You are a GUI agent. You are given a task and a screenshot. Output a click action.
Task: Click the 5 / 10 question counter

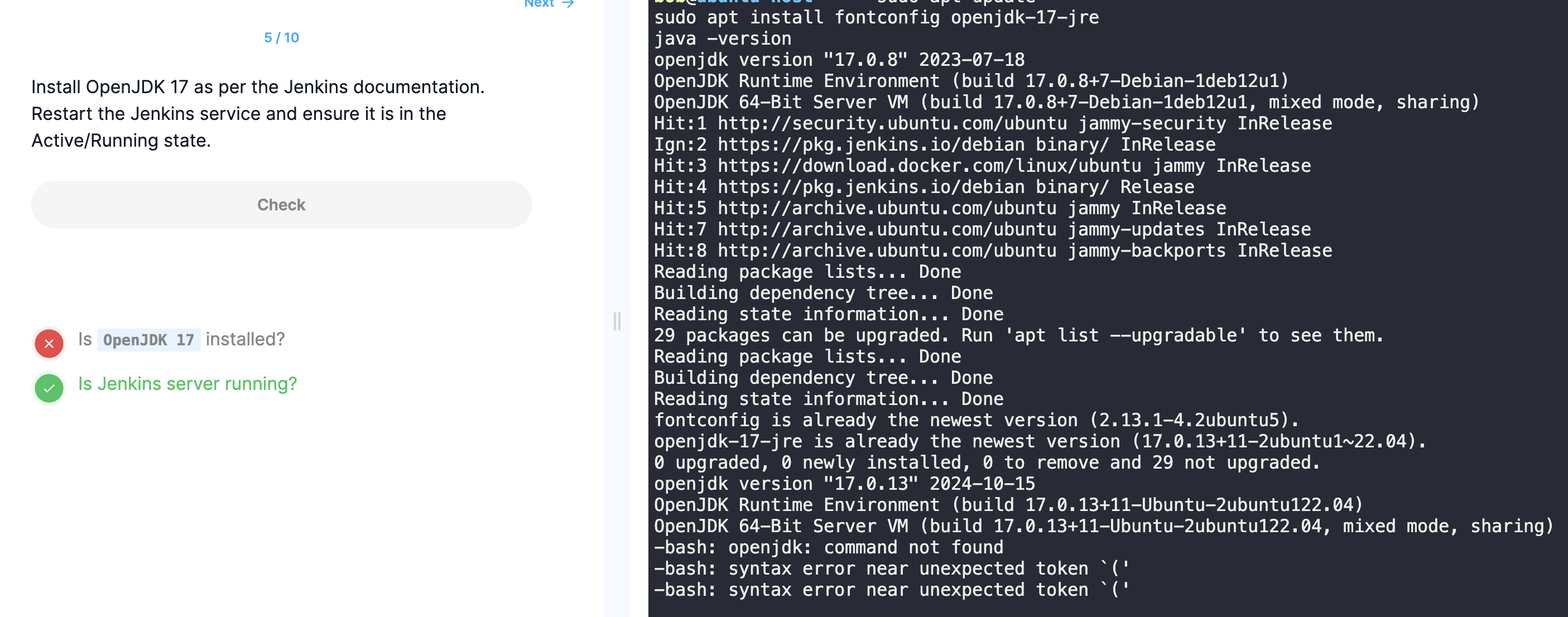coord(281,38)
